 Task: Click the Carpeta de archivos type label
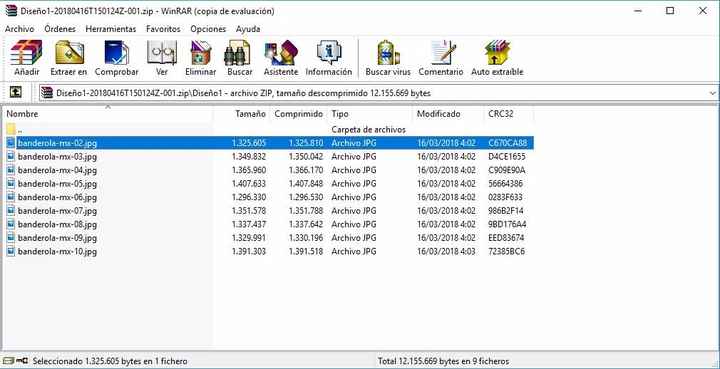tap(368, 130)
